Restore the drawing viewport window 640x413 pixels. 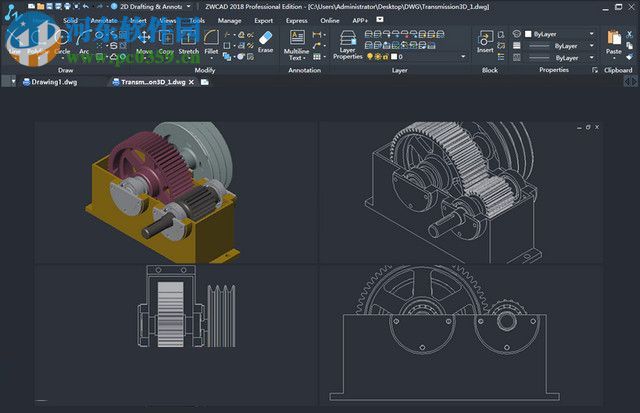click(x=588, y=127)
